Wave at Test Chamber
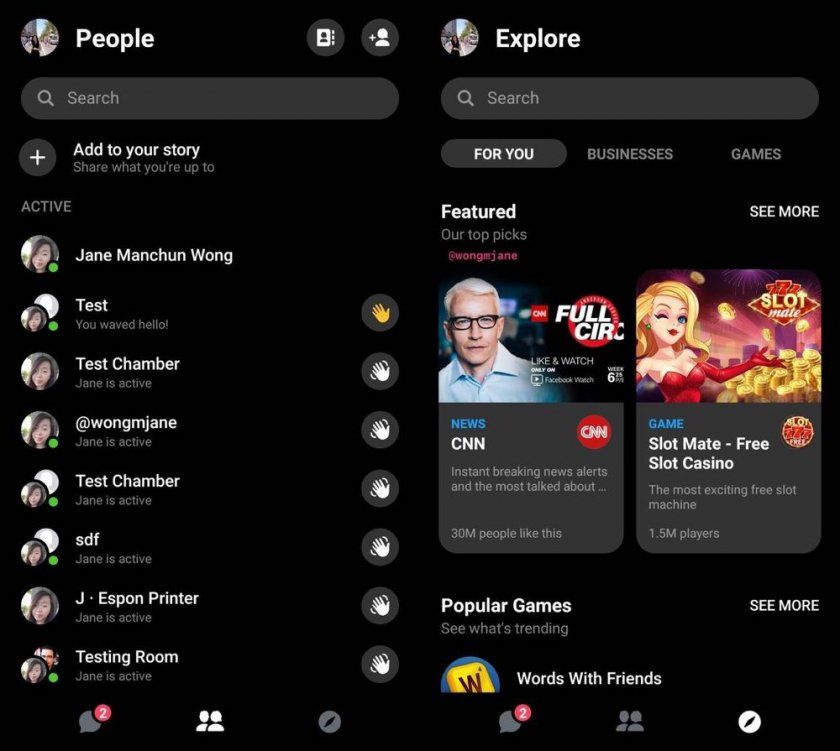 point(380,371)
